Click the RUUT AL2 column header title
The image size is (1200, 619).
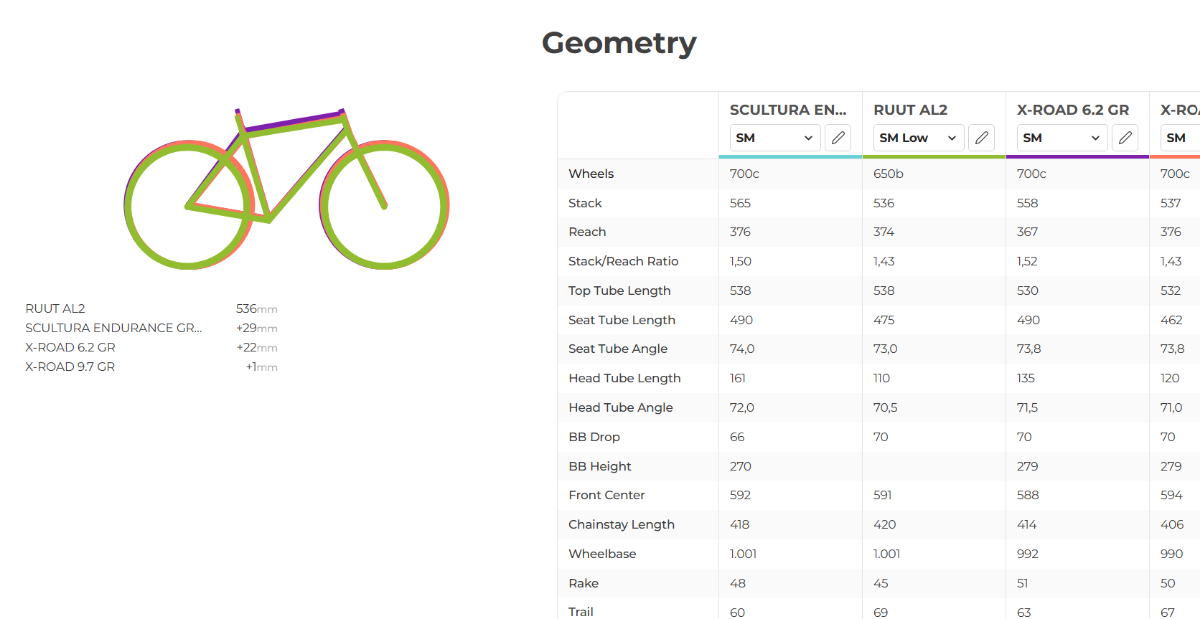coord(910,110)
